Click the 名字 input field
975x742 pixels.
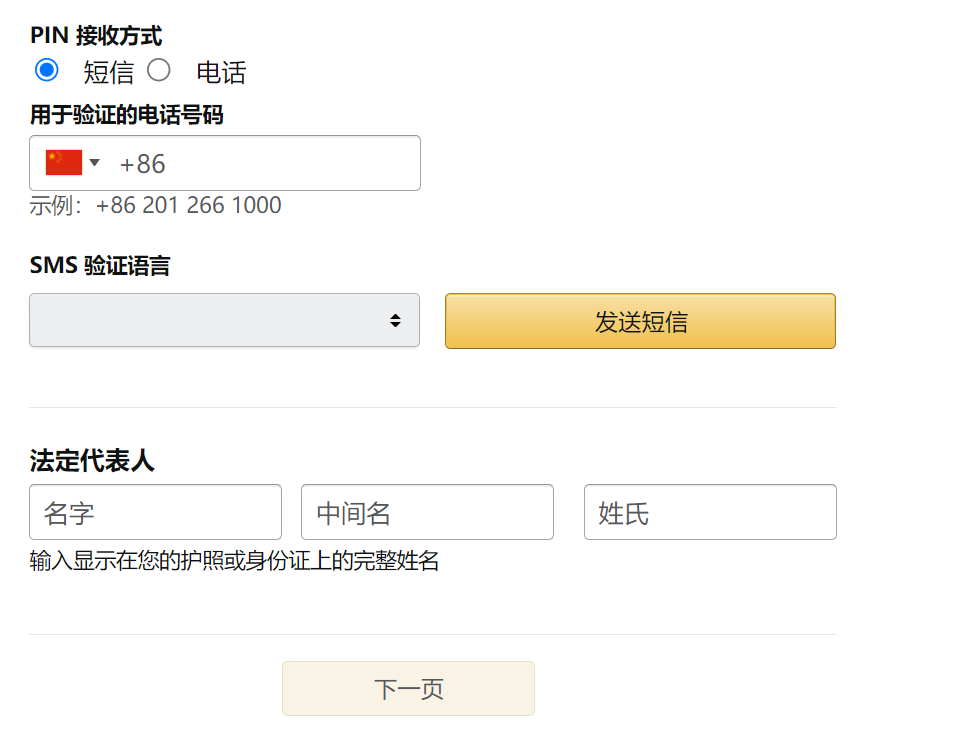155,512
